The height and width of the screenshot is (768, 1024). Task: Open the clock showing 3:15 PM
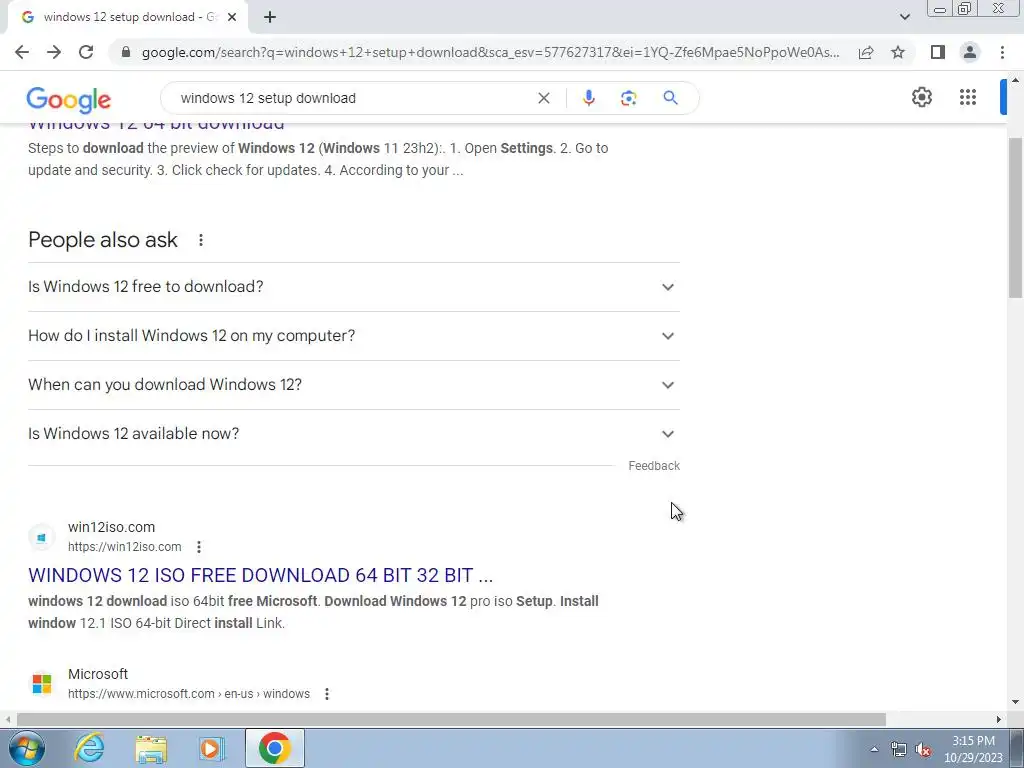click(973, 749)
